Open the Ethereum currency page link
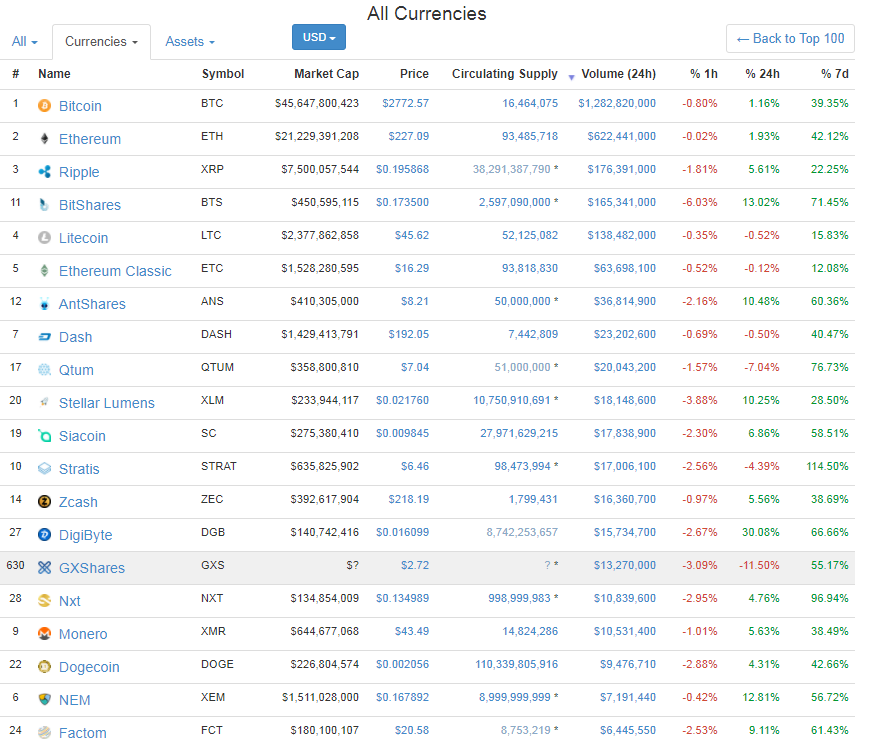The width and height of the screenshot is (876, 748). (x=90, y=139)
